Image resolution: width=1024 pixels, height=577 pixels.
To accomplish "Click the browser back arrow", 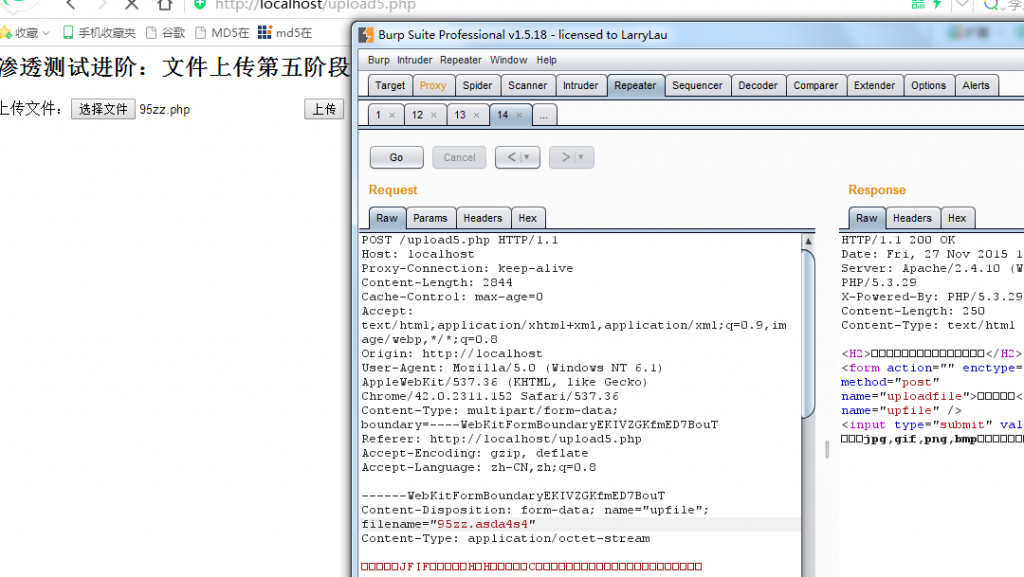I will coord(71,5).
